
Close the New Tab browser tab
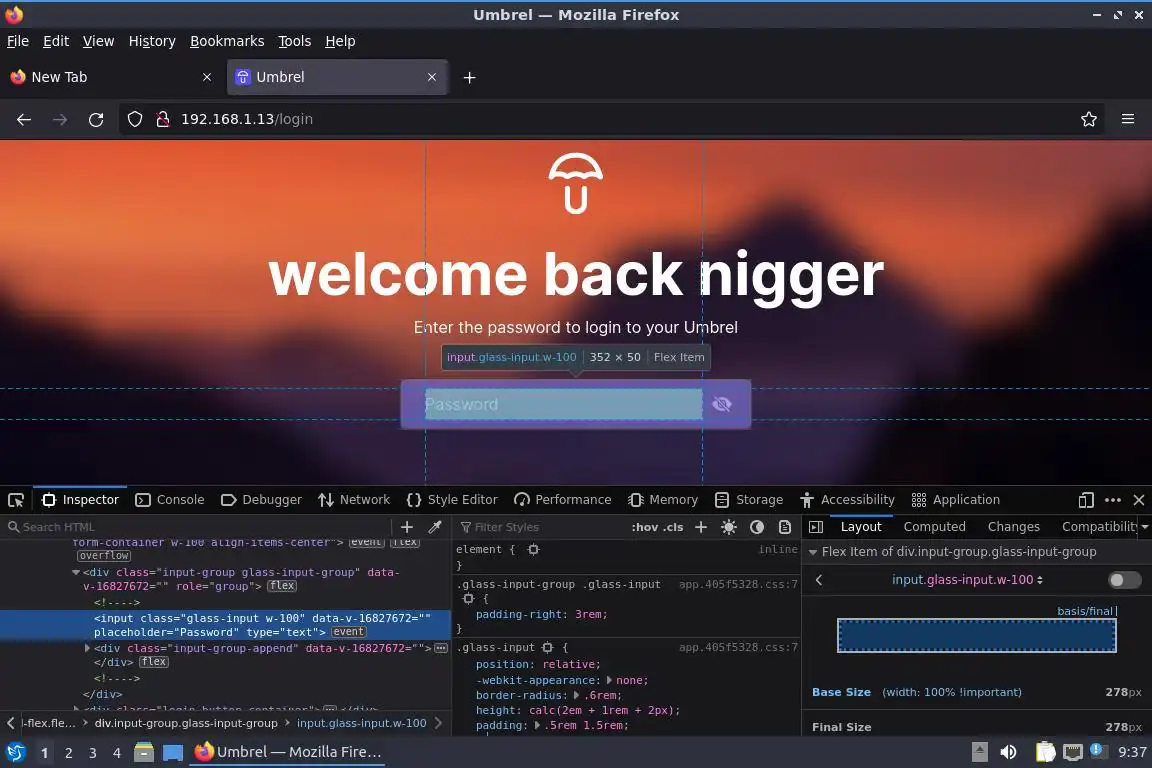207,77
